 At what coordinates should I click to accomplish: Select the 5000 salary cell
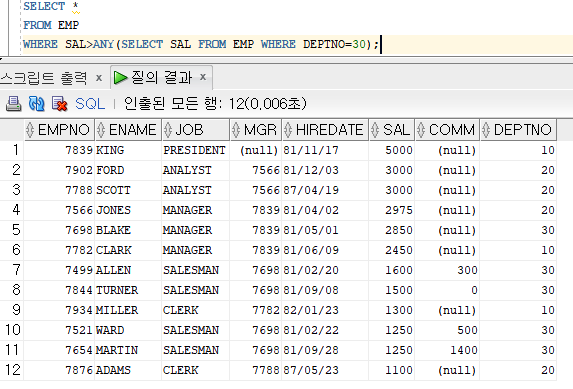(392, 150)
